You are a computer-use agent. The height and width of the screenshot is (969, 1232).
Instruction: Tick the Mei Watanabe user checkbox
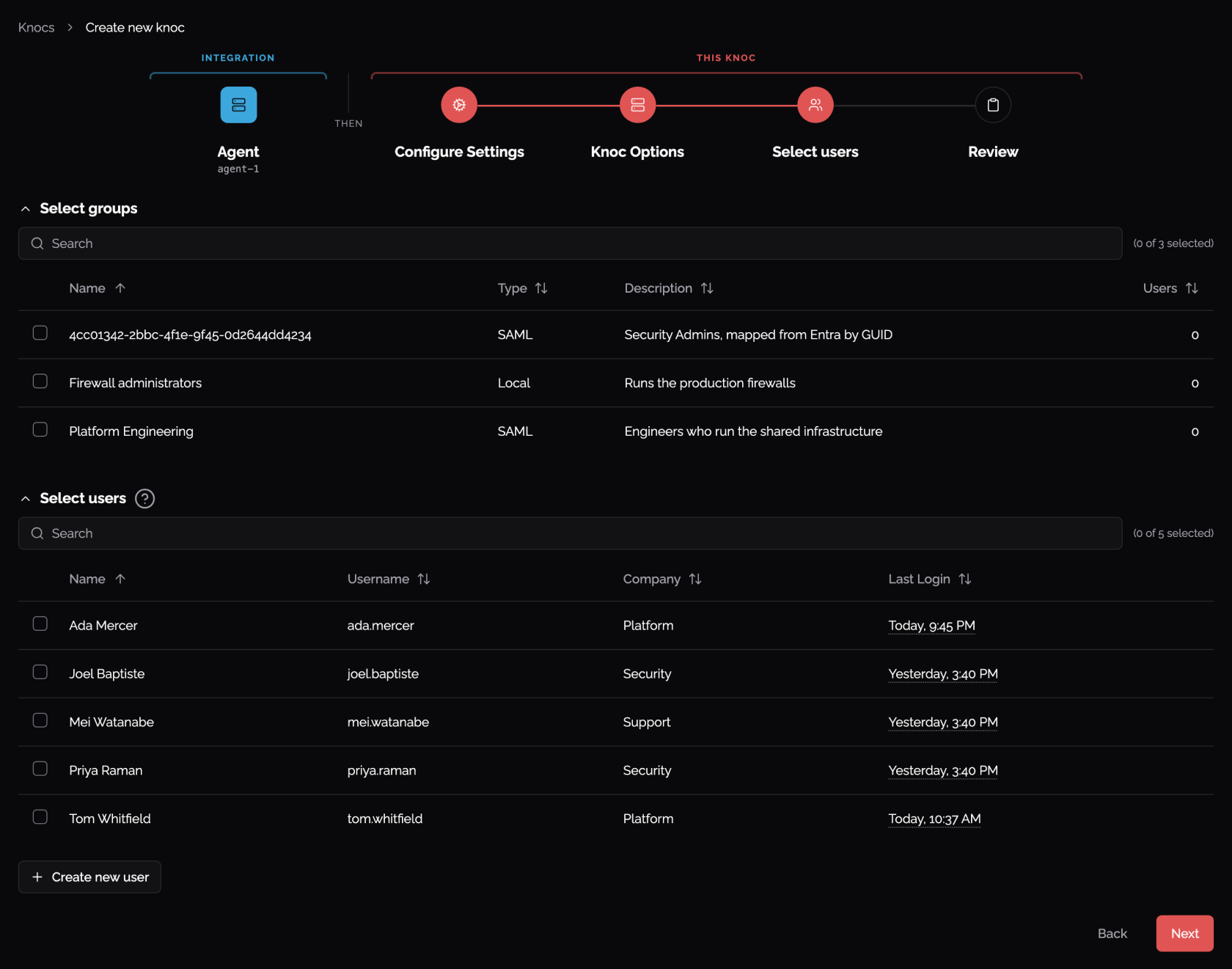click(x=40, y=720)
